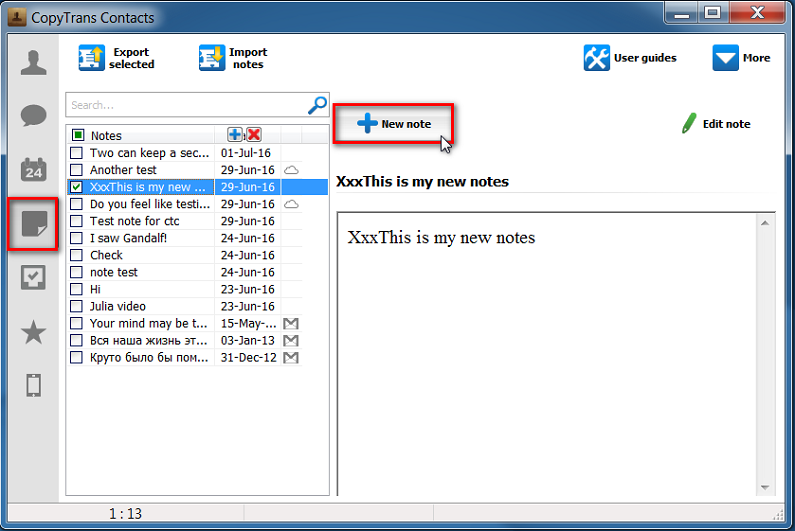Close the CopyTrans Contacts window

pyautogui.click(x=757, y=13)
